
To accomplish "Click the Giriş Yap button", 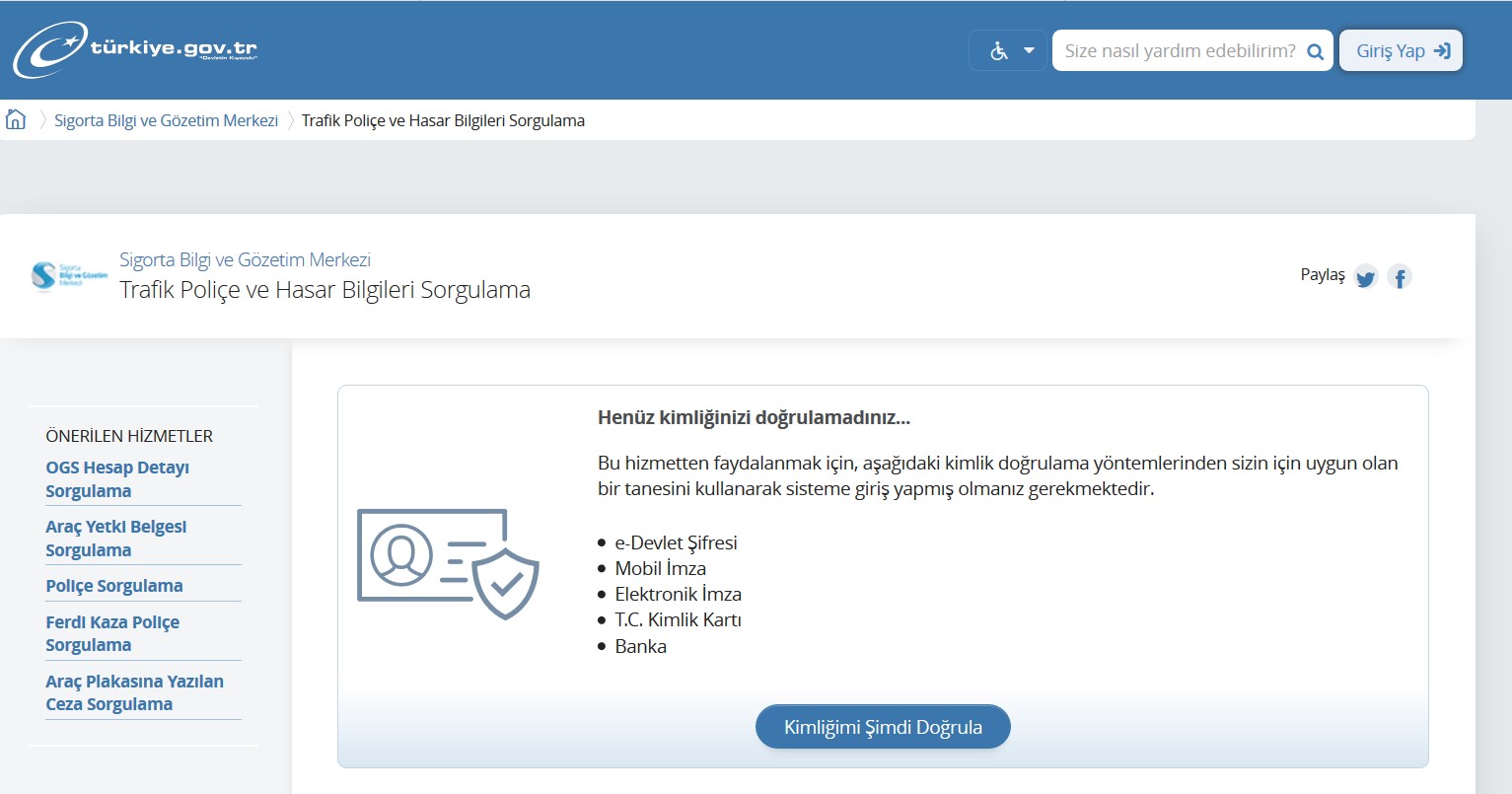I will click(1401, 51).
